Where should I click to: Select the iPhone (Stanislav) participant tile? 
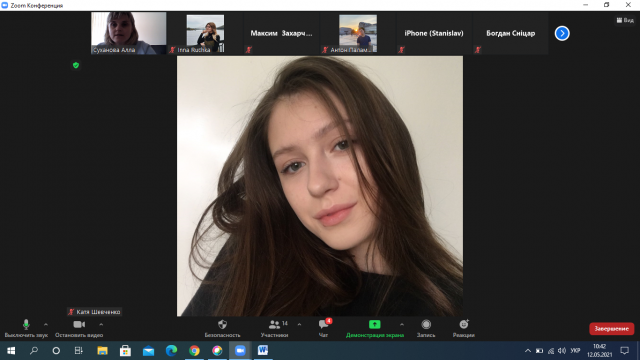pyautogui.click(x=434, y=33)
